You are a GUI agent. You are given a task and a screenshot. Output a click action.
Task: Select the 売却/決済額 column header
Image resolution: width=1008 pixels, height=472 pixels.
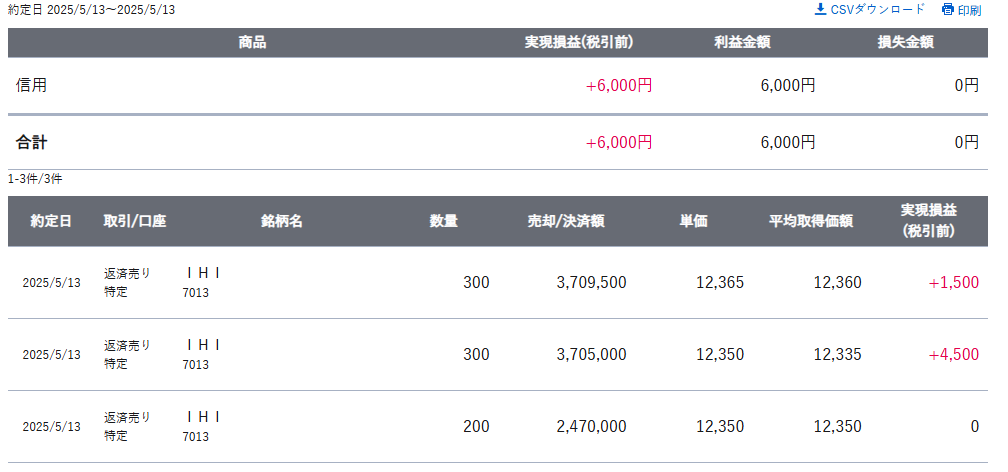point(566,221)
